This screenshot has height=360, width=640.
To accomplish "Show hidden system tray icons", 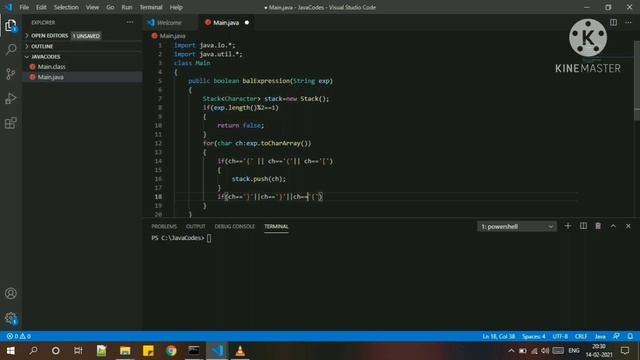I will (511, 351).
